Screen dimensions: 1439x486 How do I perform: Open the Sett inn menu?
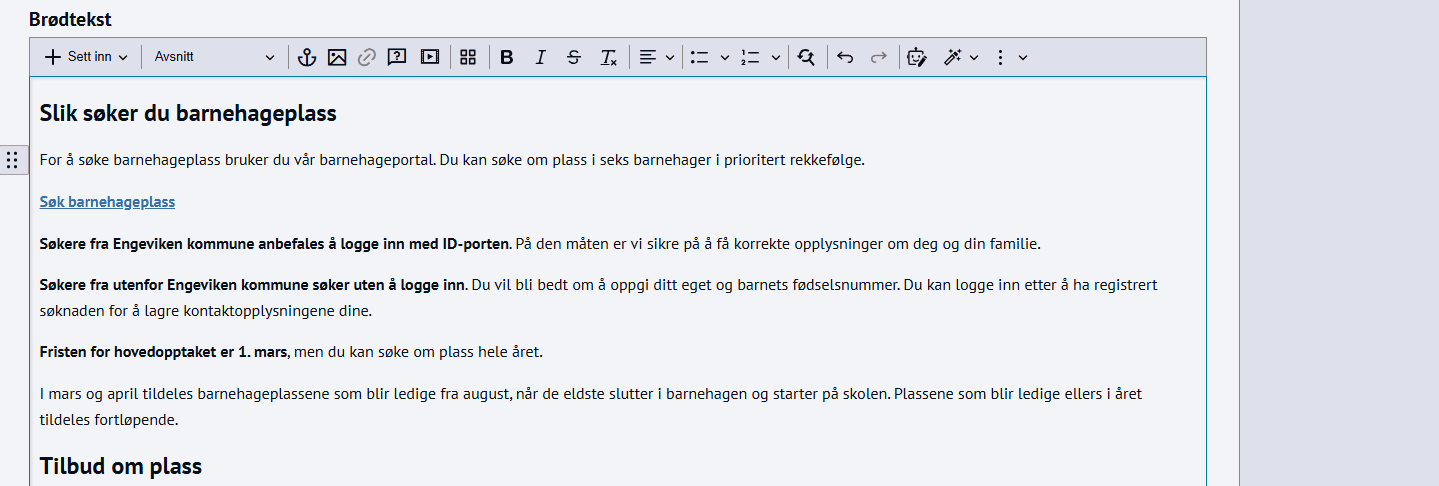87,57
